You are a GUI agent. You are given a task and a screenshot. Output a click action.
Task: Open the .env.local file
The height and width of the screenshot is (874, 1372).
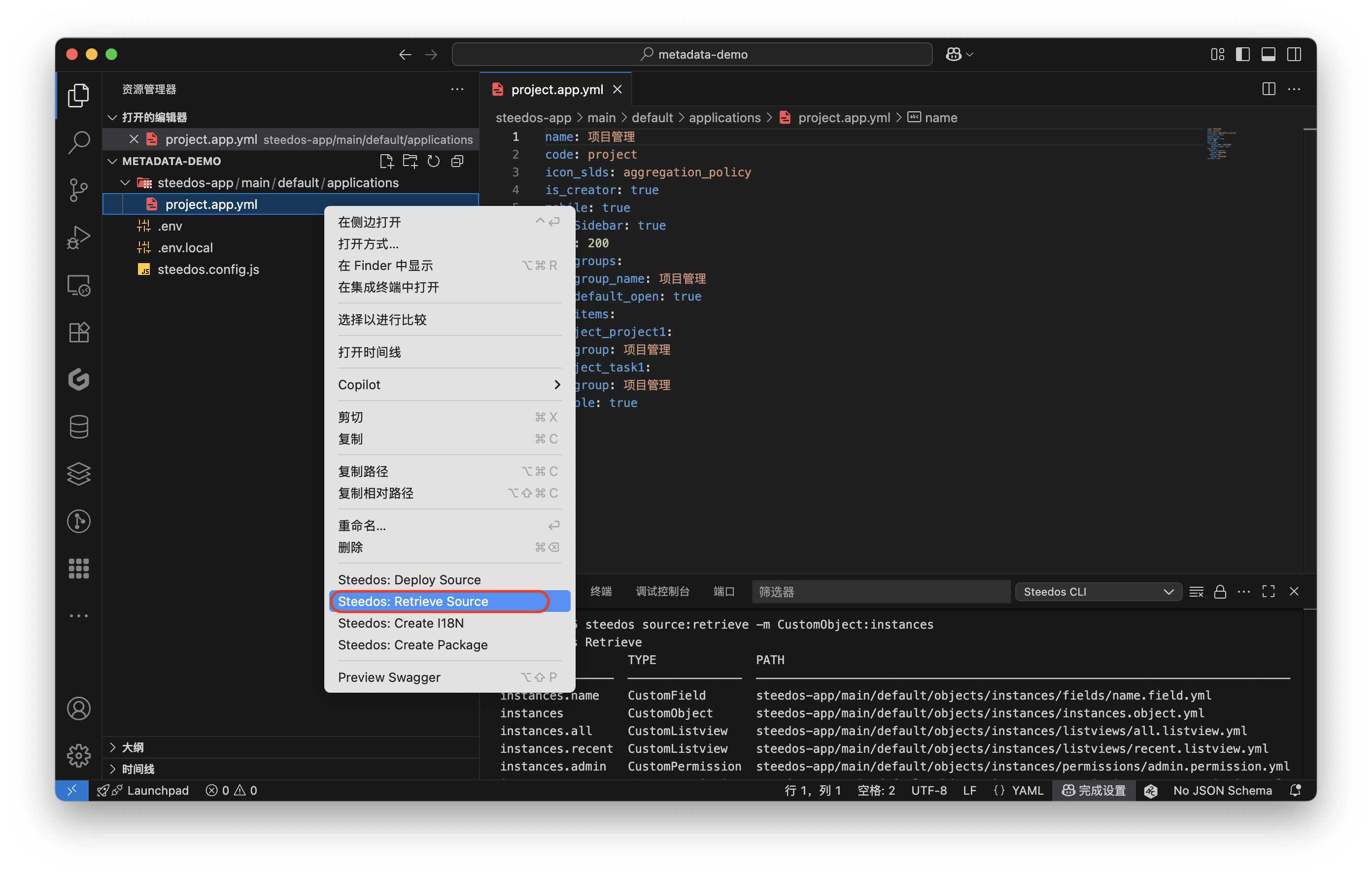291,248
